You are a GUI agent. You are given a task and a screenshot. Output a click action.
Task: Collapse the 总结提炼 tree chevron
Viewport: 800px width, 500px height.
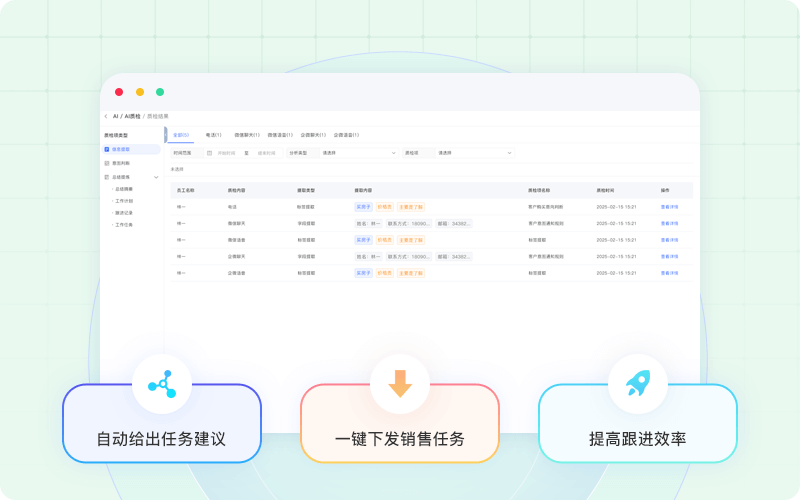tap(156, 177)
